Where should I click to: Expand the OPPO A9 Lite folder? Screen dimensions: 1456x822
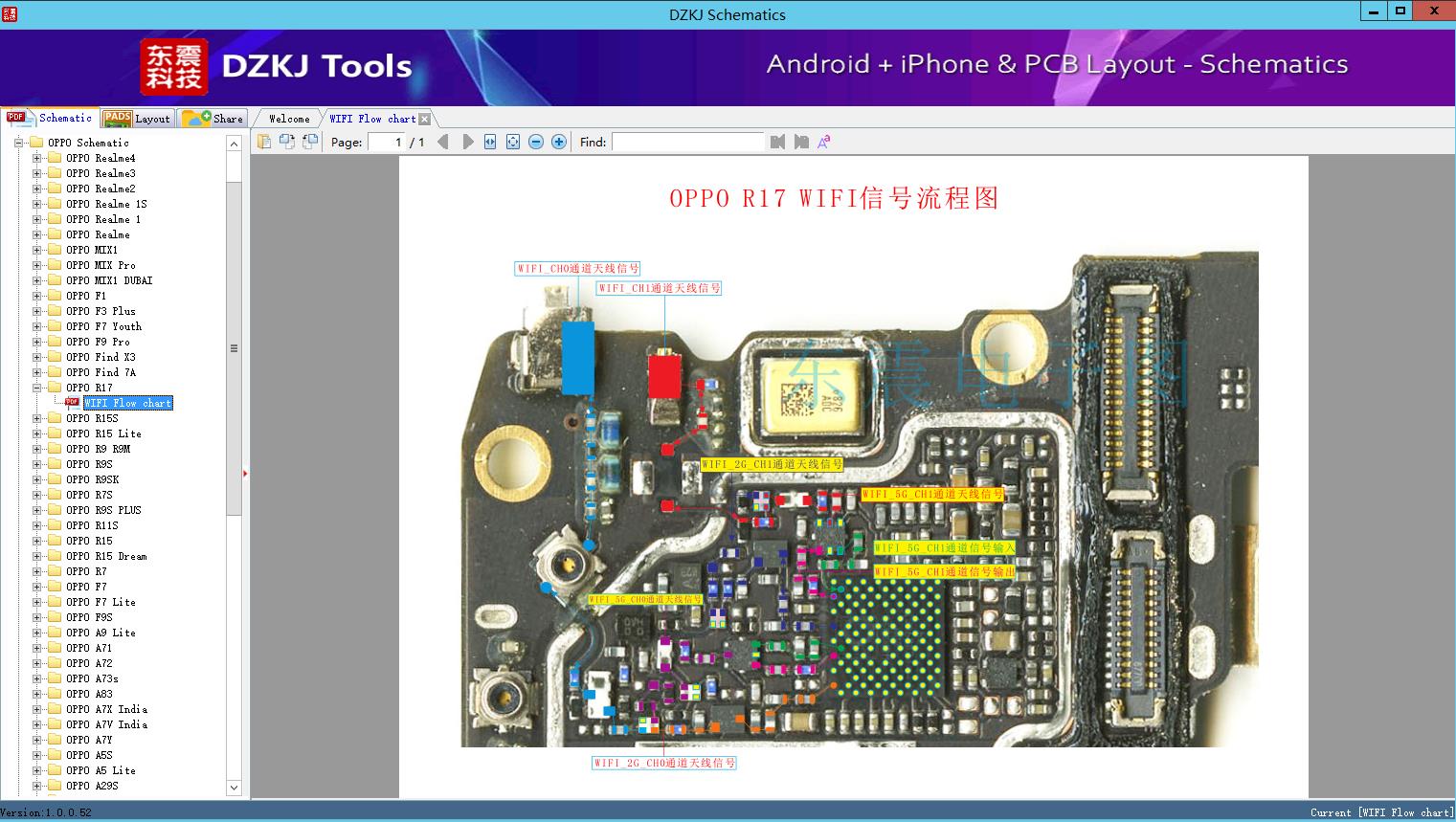point(37,633)
